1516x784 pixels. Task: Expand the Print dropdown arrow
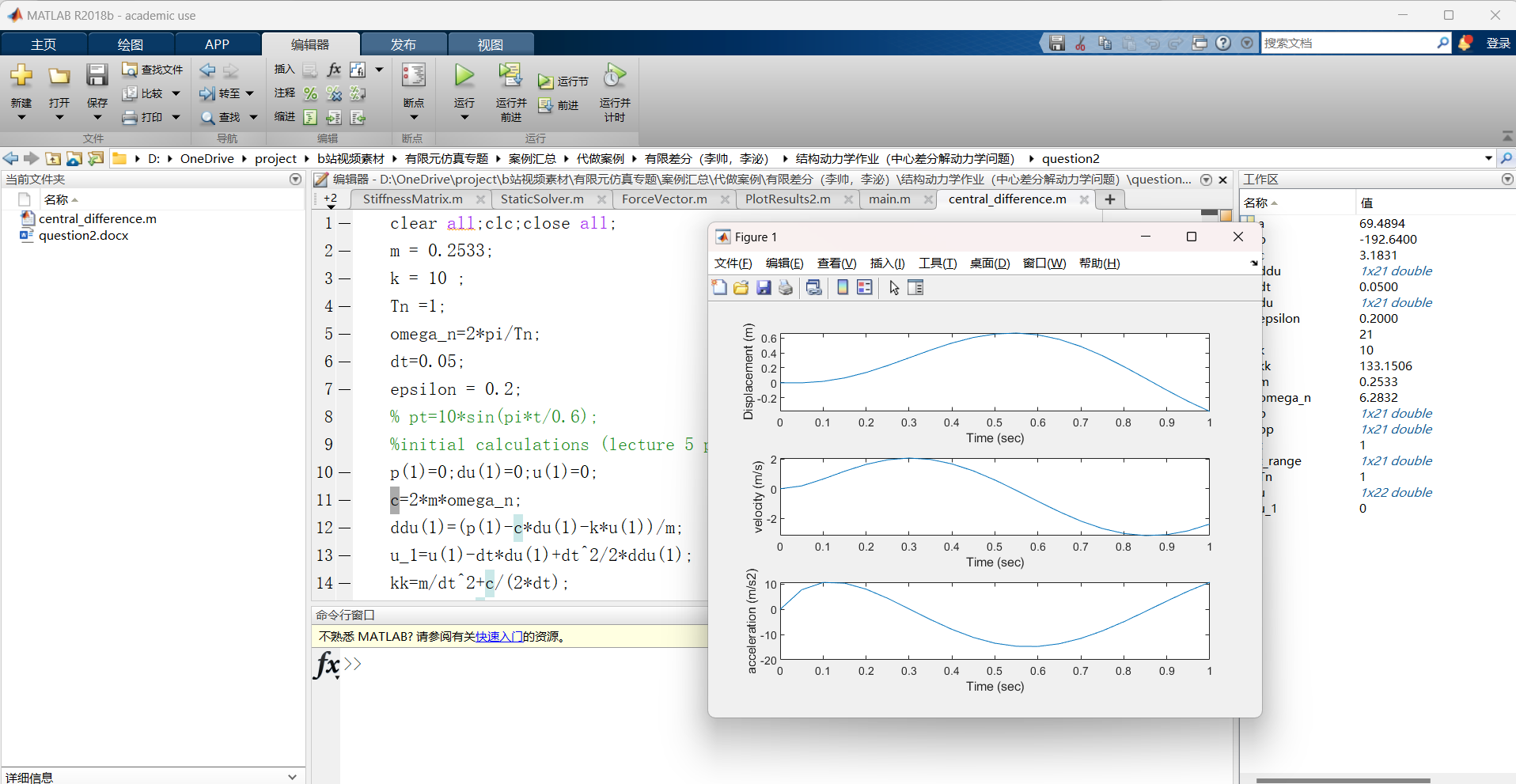pos(176,117)
